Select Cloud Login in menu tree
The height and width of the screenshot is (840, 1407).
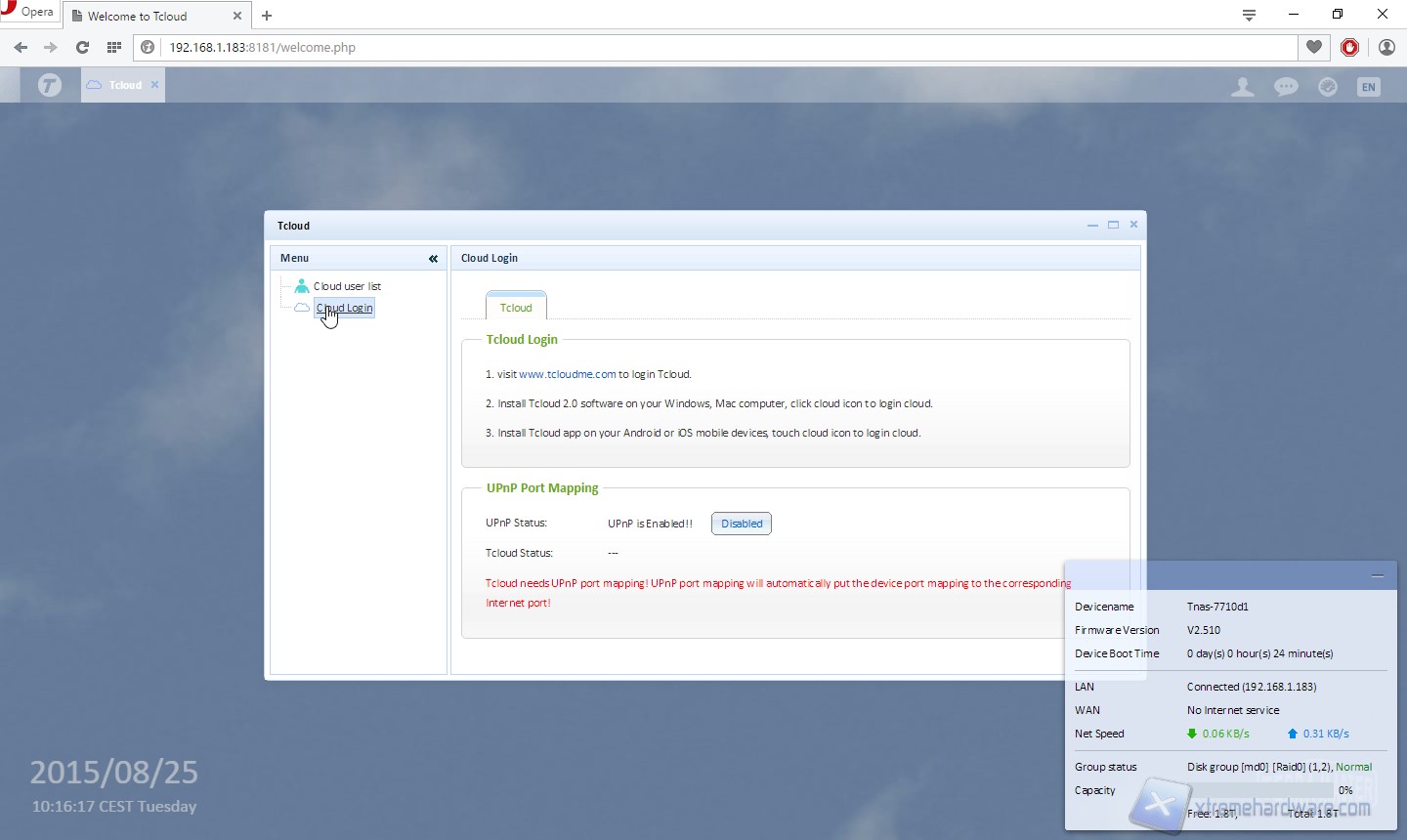(344, 308)
